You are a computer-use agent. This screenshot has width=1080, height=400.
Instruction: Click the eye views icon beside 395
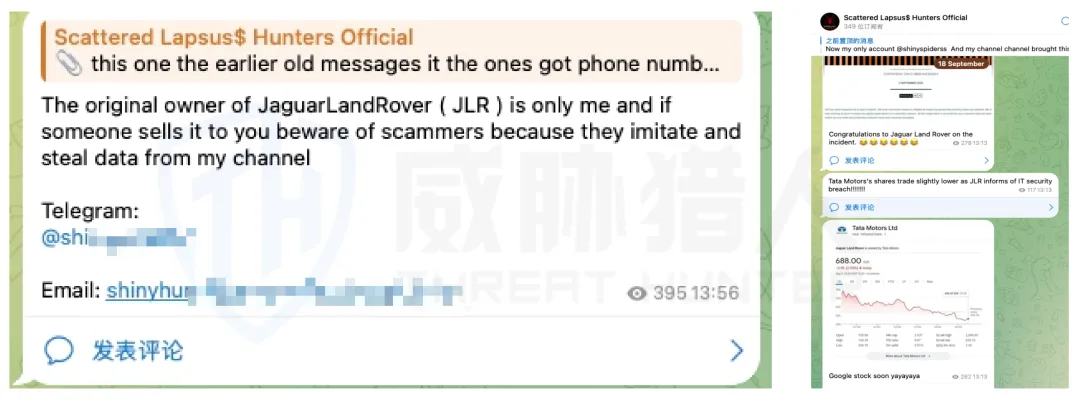(637, 294)
